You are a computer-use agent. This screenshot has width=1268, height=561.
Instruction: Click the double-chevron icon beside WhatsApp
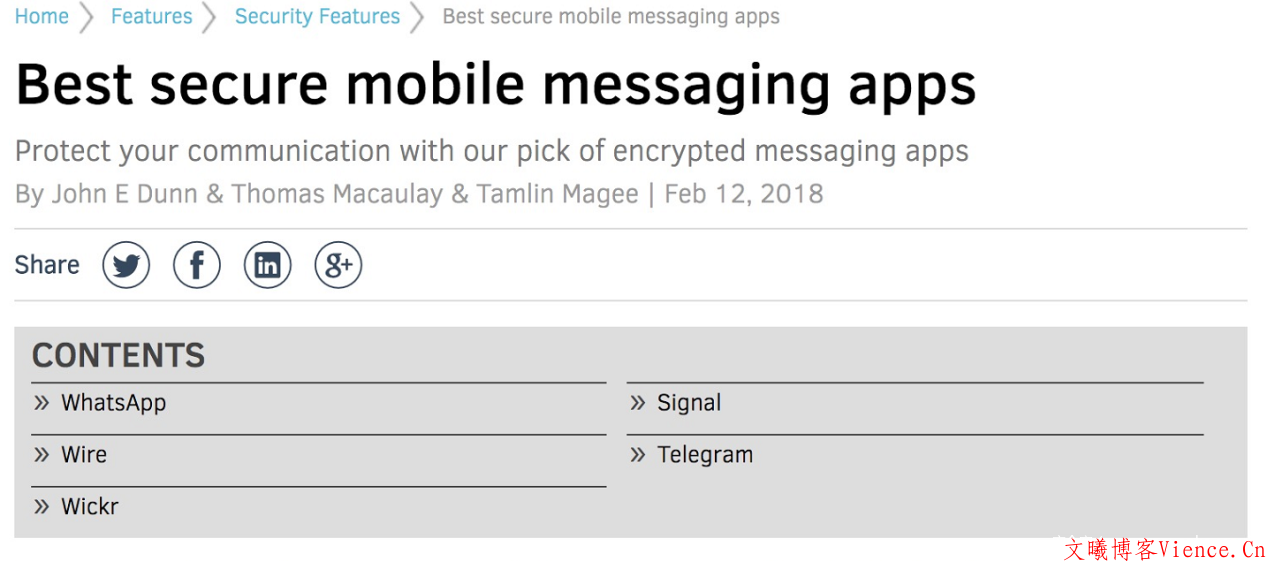[x=41, y=403]
